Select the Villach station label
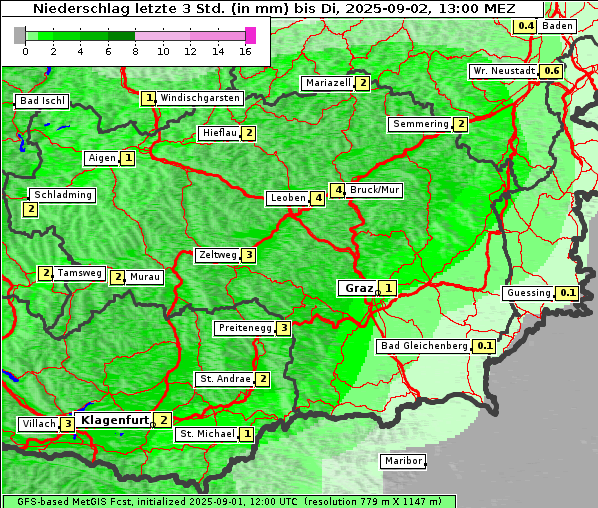598x508 pixels. (x=39, y=424)
